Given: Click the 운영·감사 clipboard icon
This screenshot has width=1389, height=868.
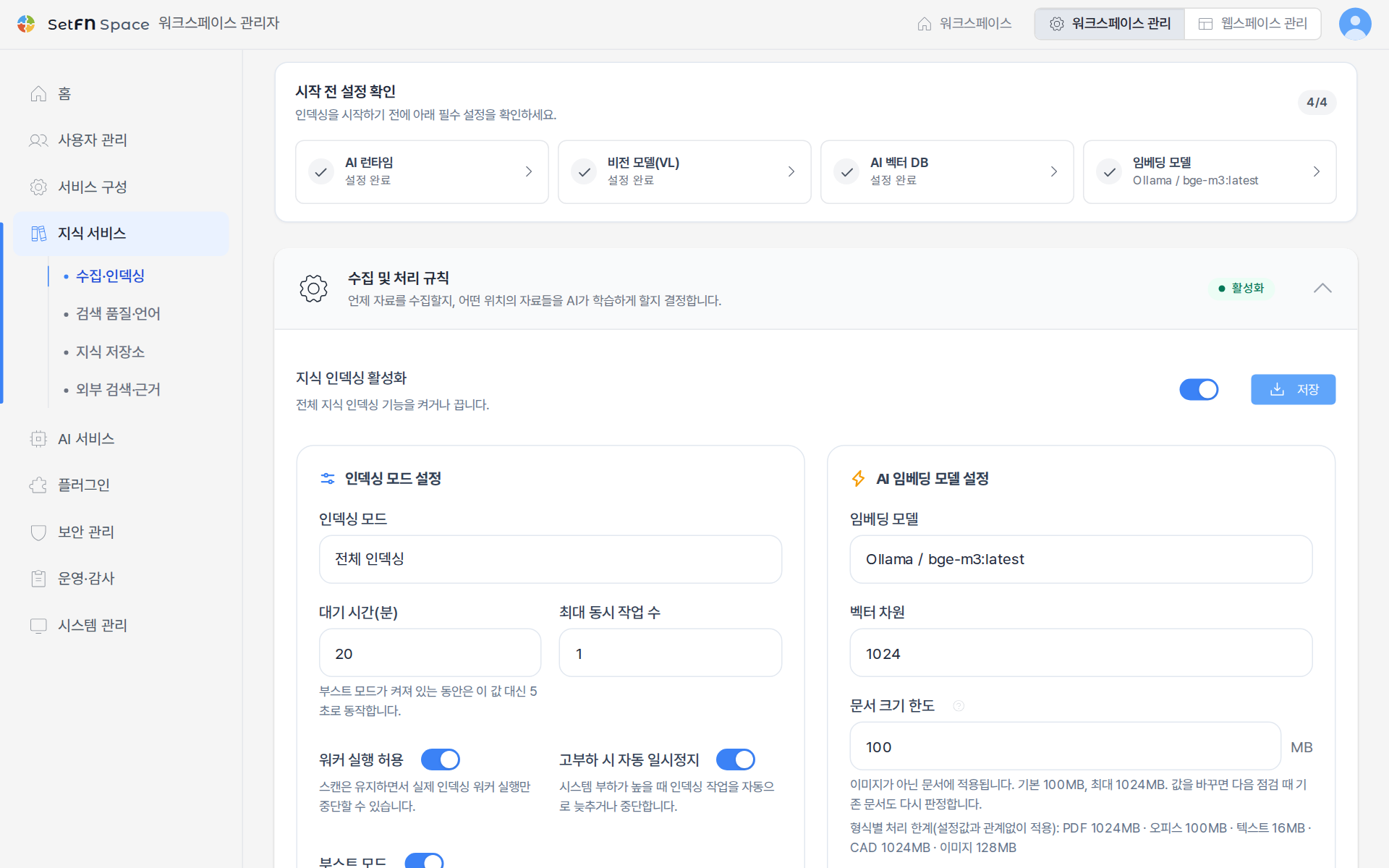Looking at the screenshot, I should pos(38,579).
